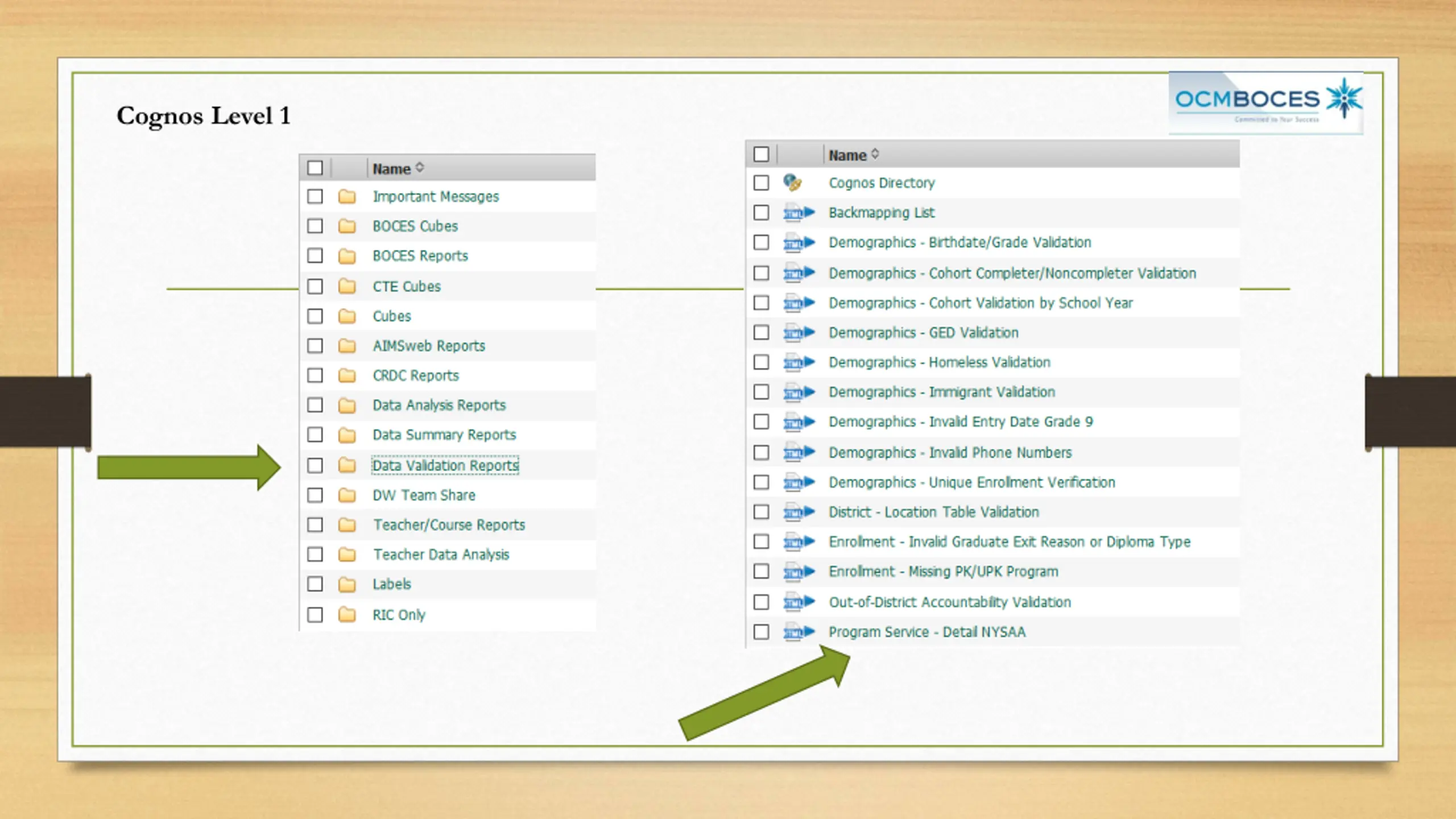Tick the Invalid Entry Date Grade 9 checkbox
Screen dimensions: 1456x819
(x=761, y=421)
